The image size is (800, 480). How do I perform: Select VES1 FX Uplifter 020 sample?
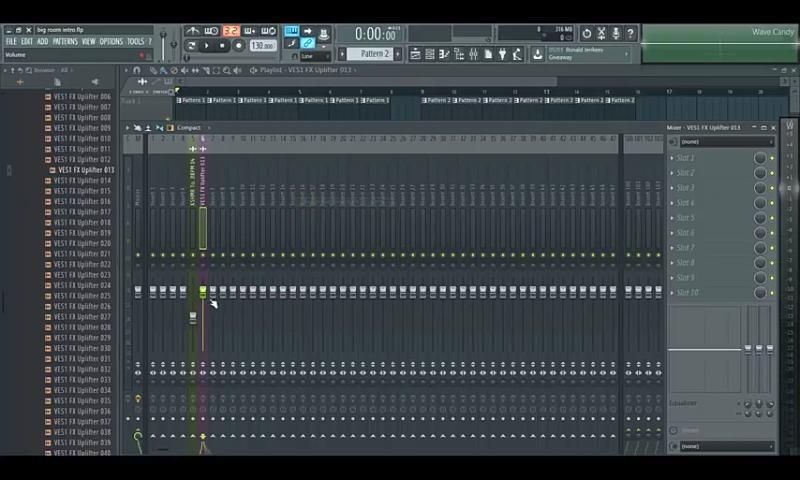coord(82,244)
